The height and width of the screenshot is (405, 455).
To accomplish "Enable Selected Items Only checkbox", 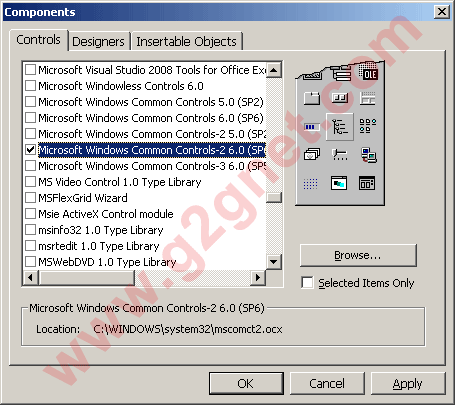I will 307,283.
